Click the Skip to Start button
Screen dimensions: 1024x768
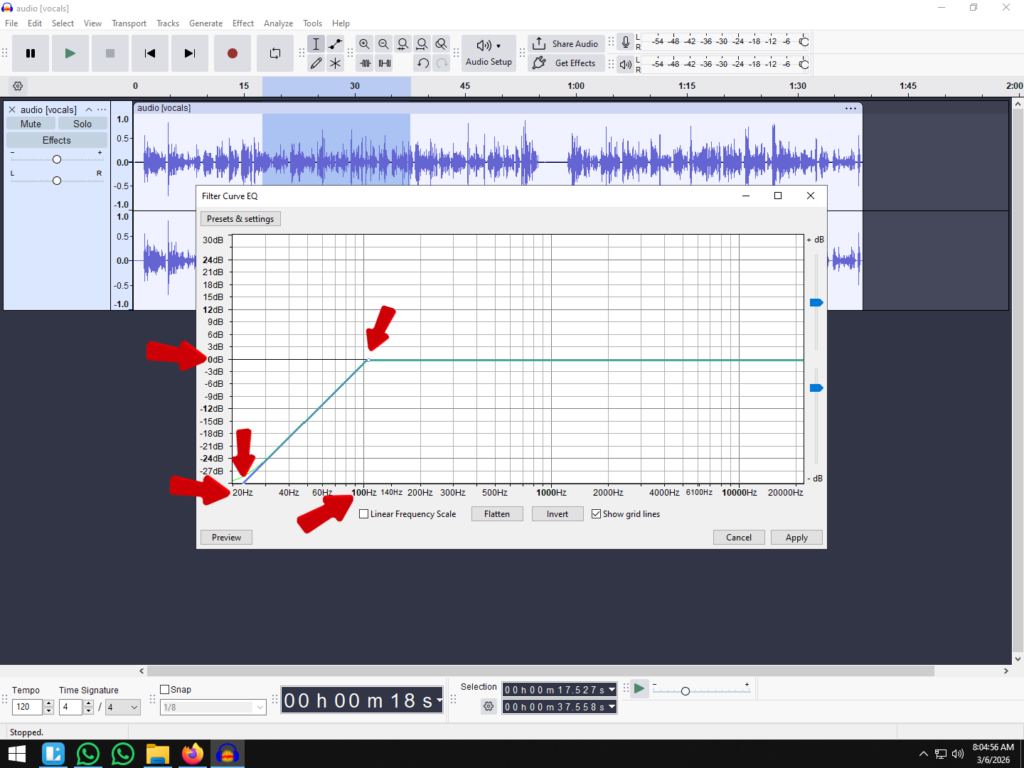pyautogui.click(x=150, y=53)
